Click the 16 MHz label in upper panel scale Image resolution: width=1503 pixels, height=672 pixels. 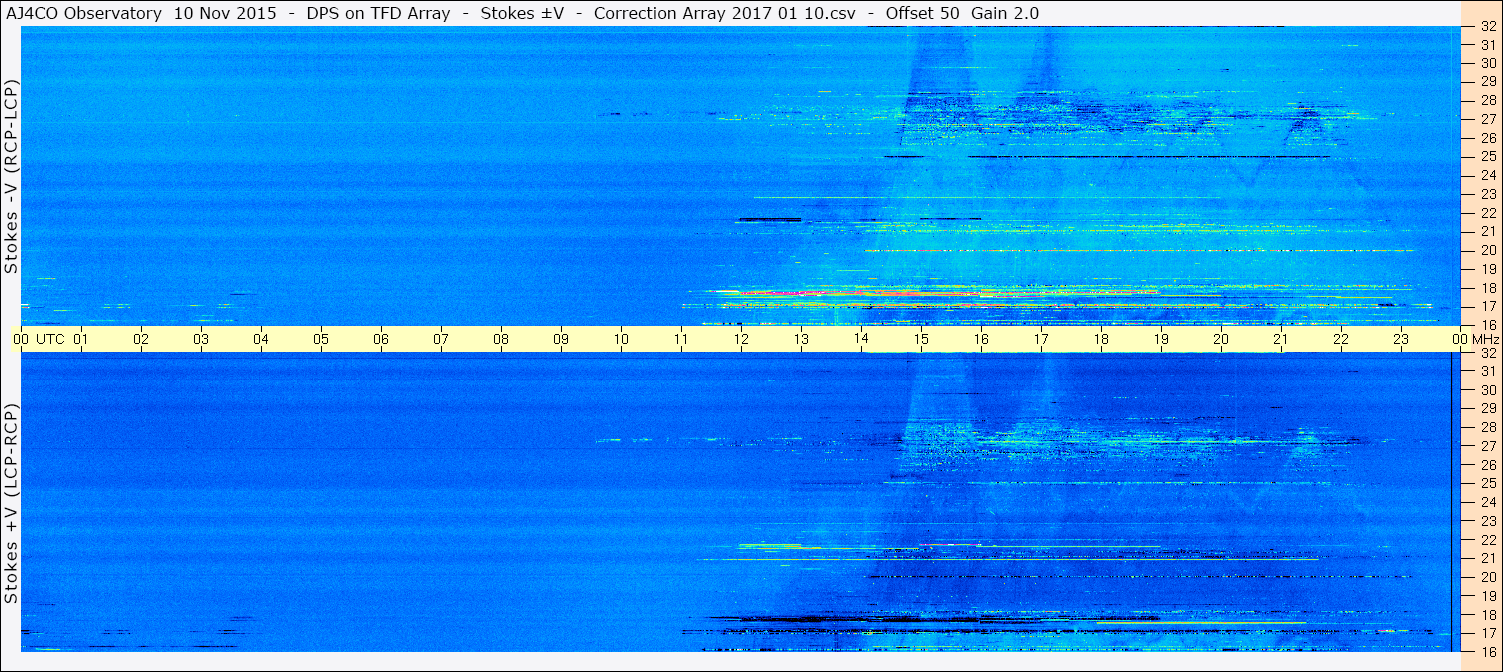click(x=1487, y=324)
